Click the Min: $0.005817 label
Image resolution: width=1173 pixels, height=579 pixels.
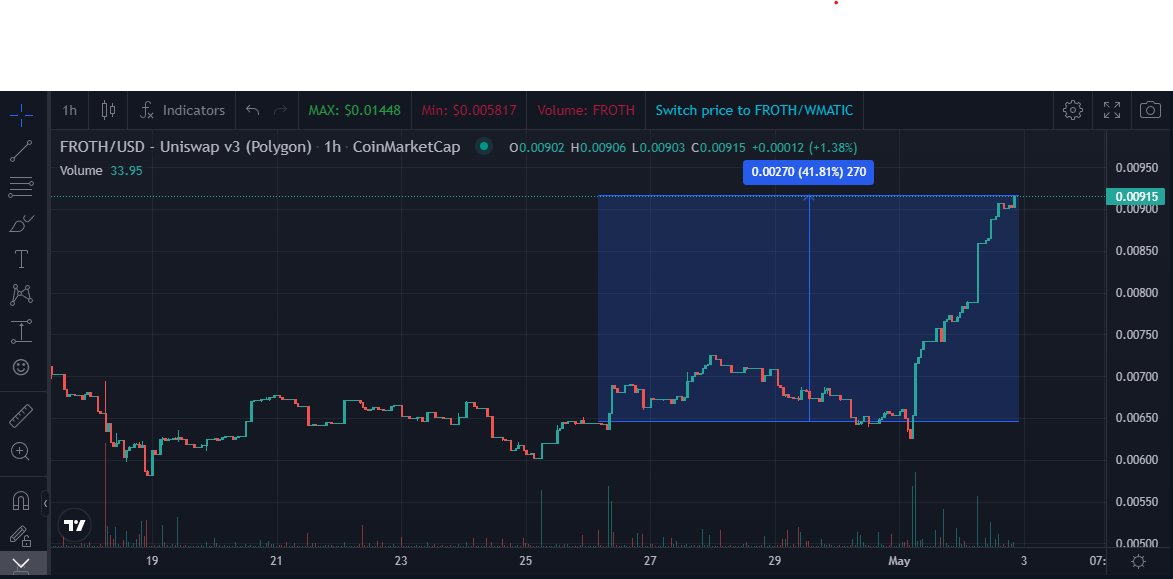click(x=469, y=111)
